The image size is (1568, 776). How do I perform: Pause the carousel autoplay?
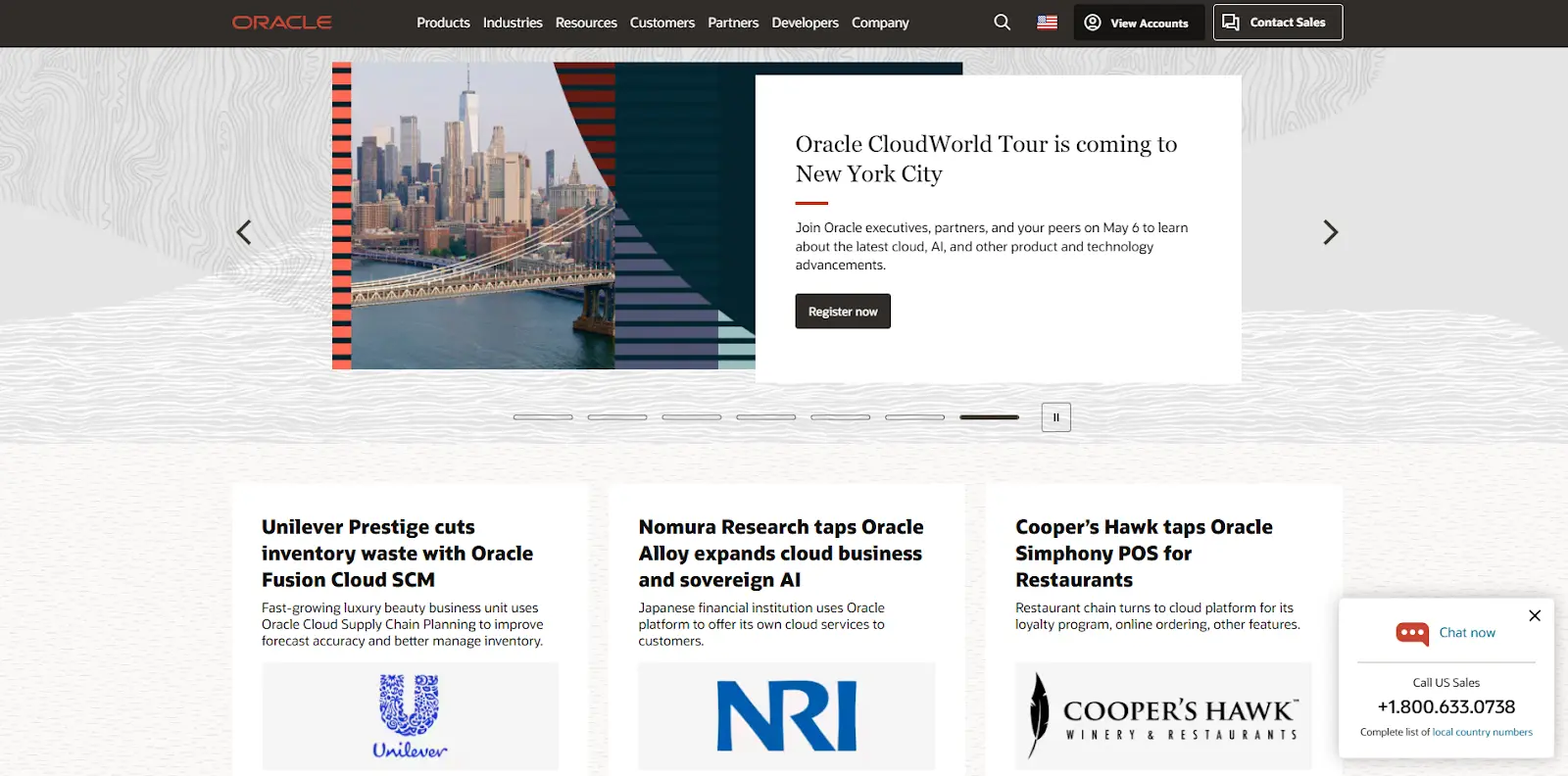coord(1055,417)
